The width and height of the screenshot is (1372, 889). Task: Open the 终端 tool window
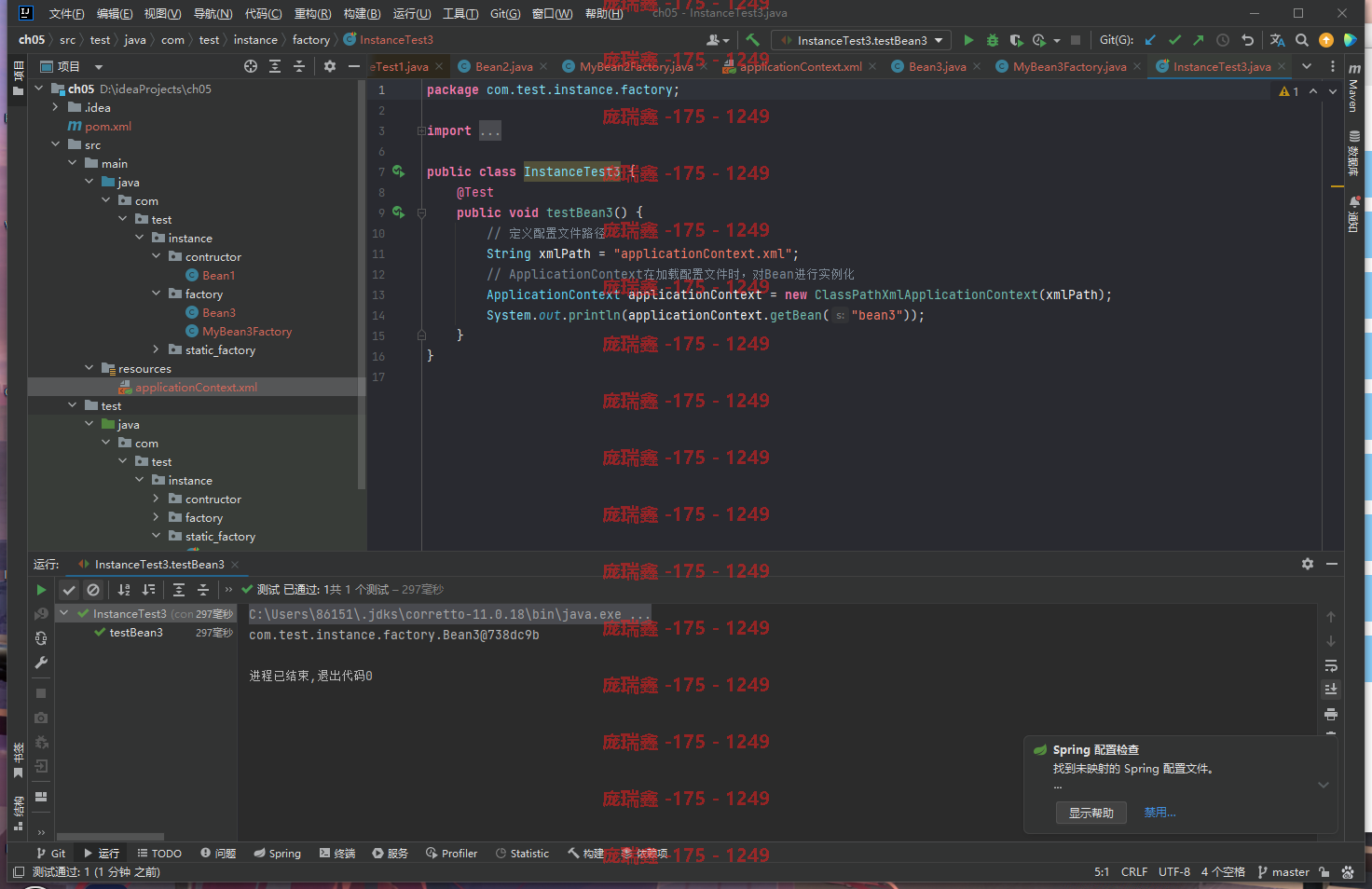point(337,853)
